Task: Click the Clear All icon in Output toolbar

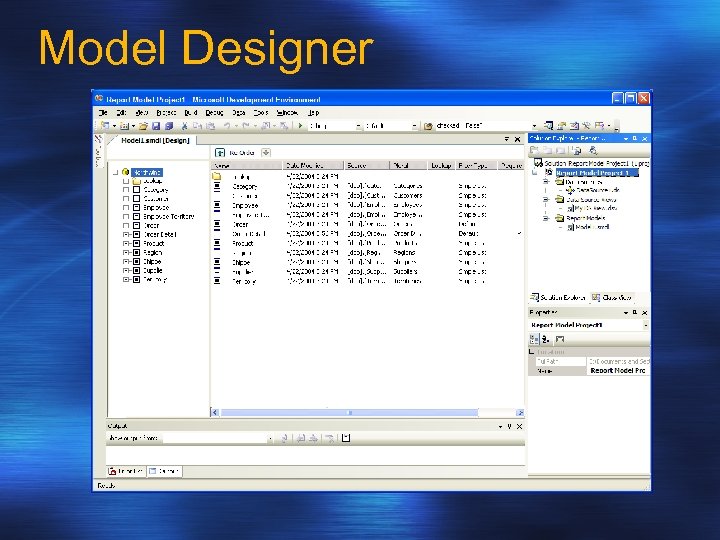Action: [329, 438]
